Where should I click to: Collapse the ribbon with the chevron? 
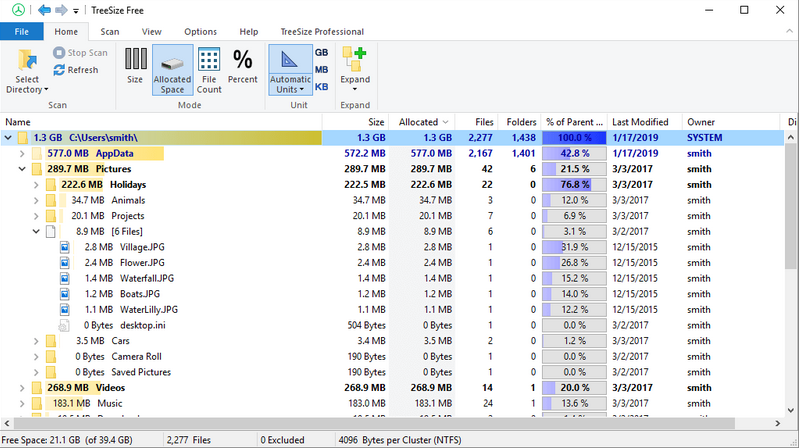pos(789,32)
